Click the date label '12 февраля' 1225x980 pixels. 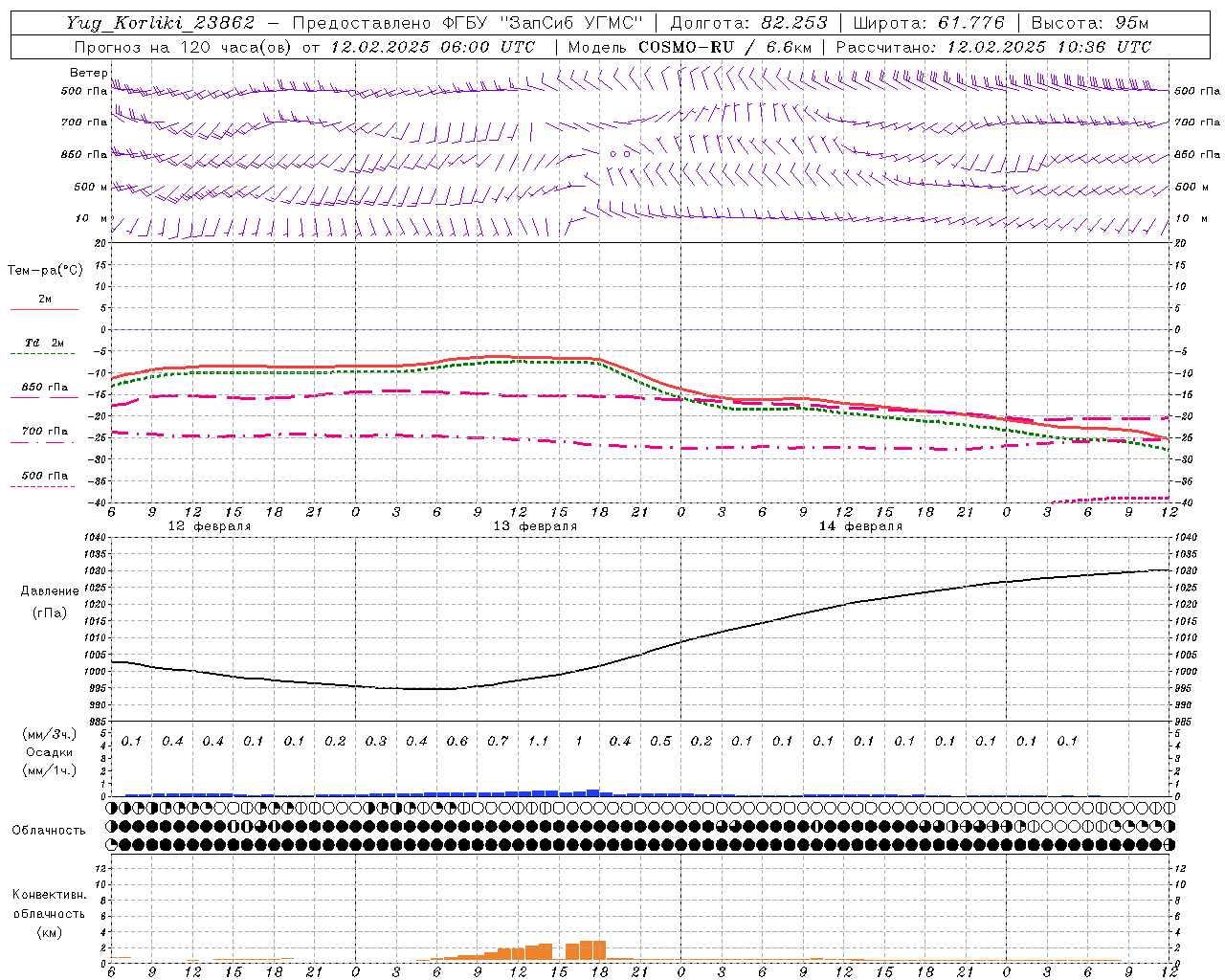[x=210, y=526]
